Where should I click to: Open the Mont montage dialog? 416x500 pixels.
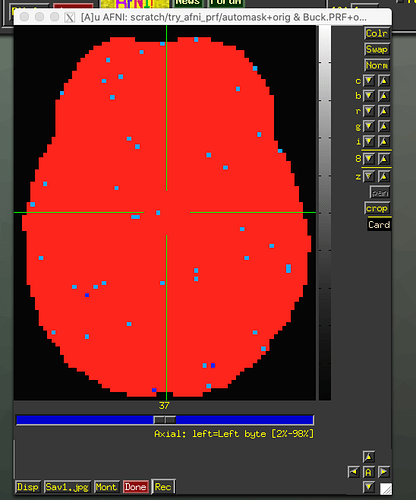106,487
